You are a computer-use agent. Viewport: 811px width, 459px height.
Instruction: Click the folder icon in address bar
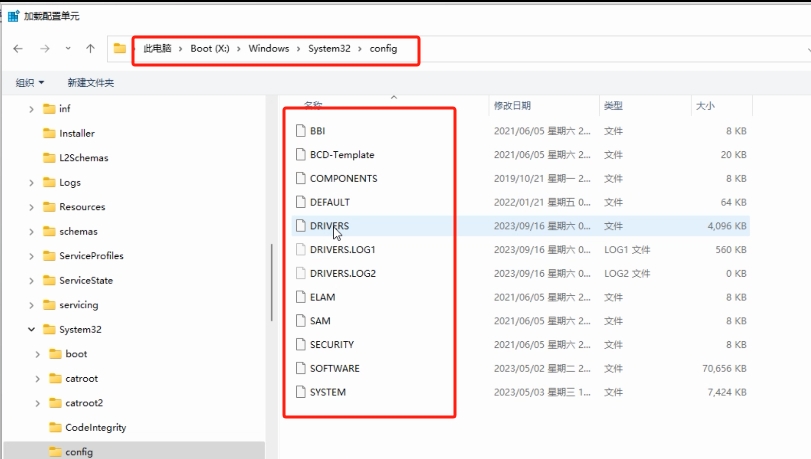click(x=120, y=48)
